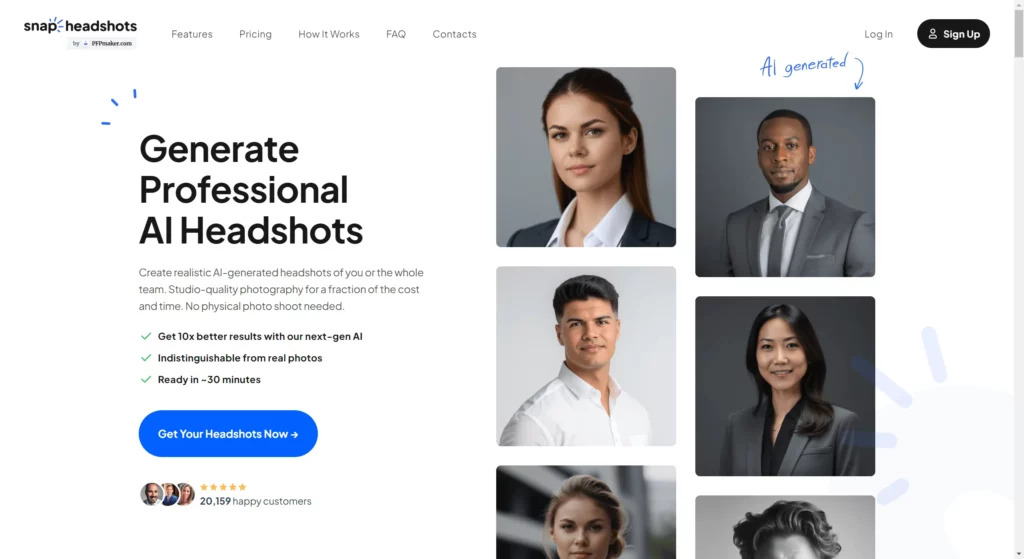The width and height of the screenshot is (1024, 559).
Task: Click the customer avatars cluster
Action: (x=168, y=494)
